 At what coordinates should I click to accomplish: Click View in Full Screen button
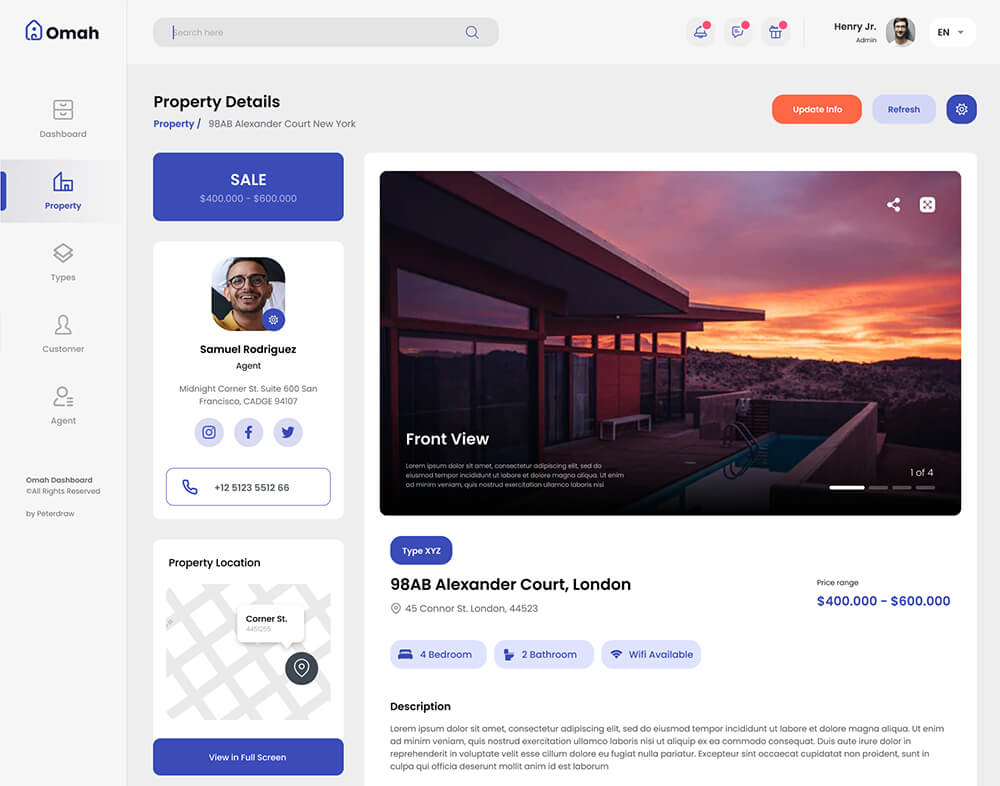(x=248, y=757)
